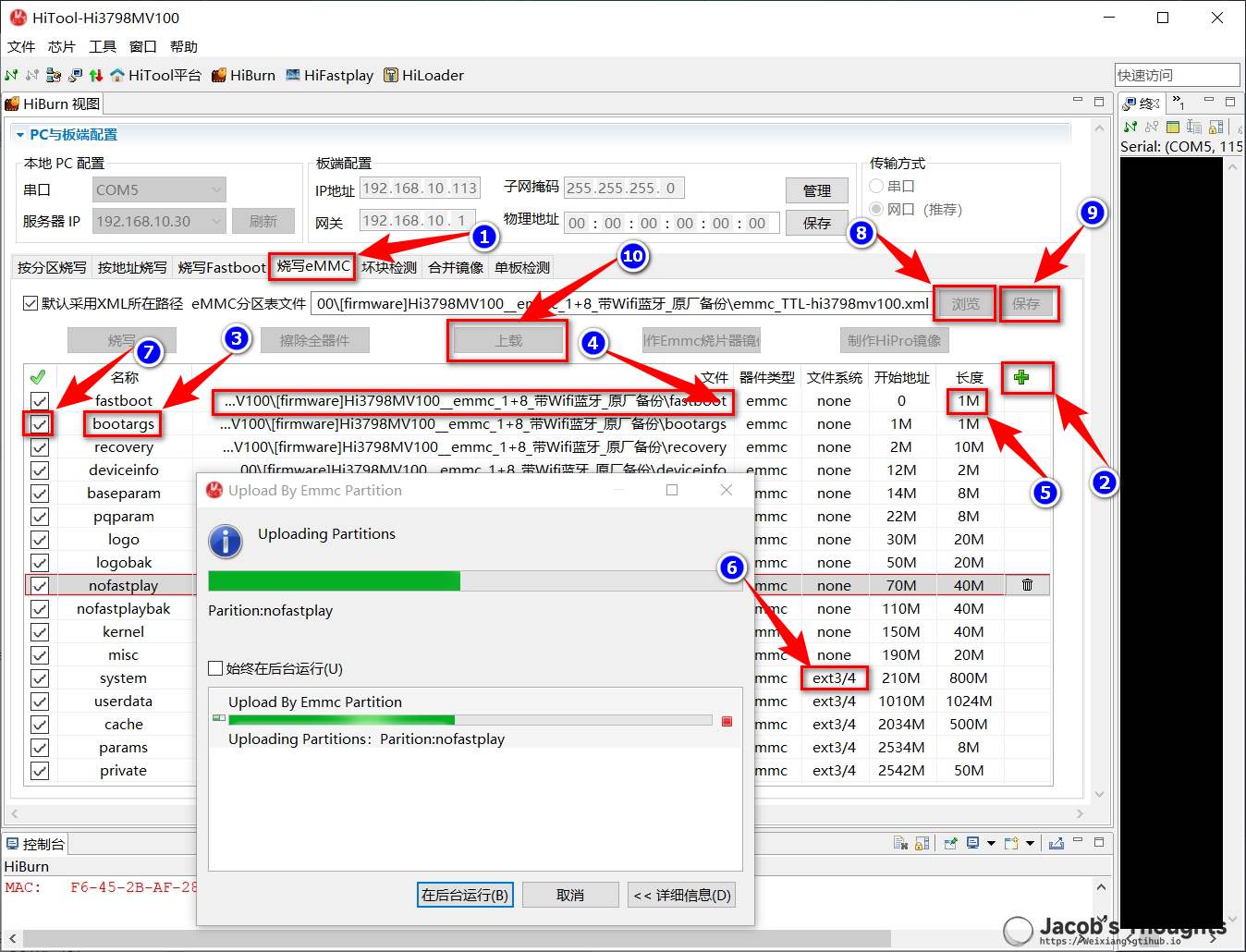1246x952 pixels.
Task: Click the green plus add-partition icon
Action: pyautogui.click(x=1021, y=377)
